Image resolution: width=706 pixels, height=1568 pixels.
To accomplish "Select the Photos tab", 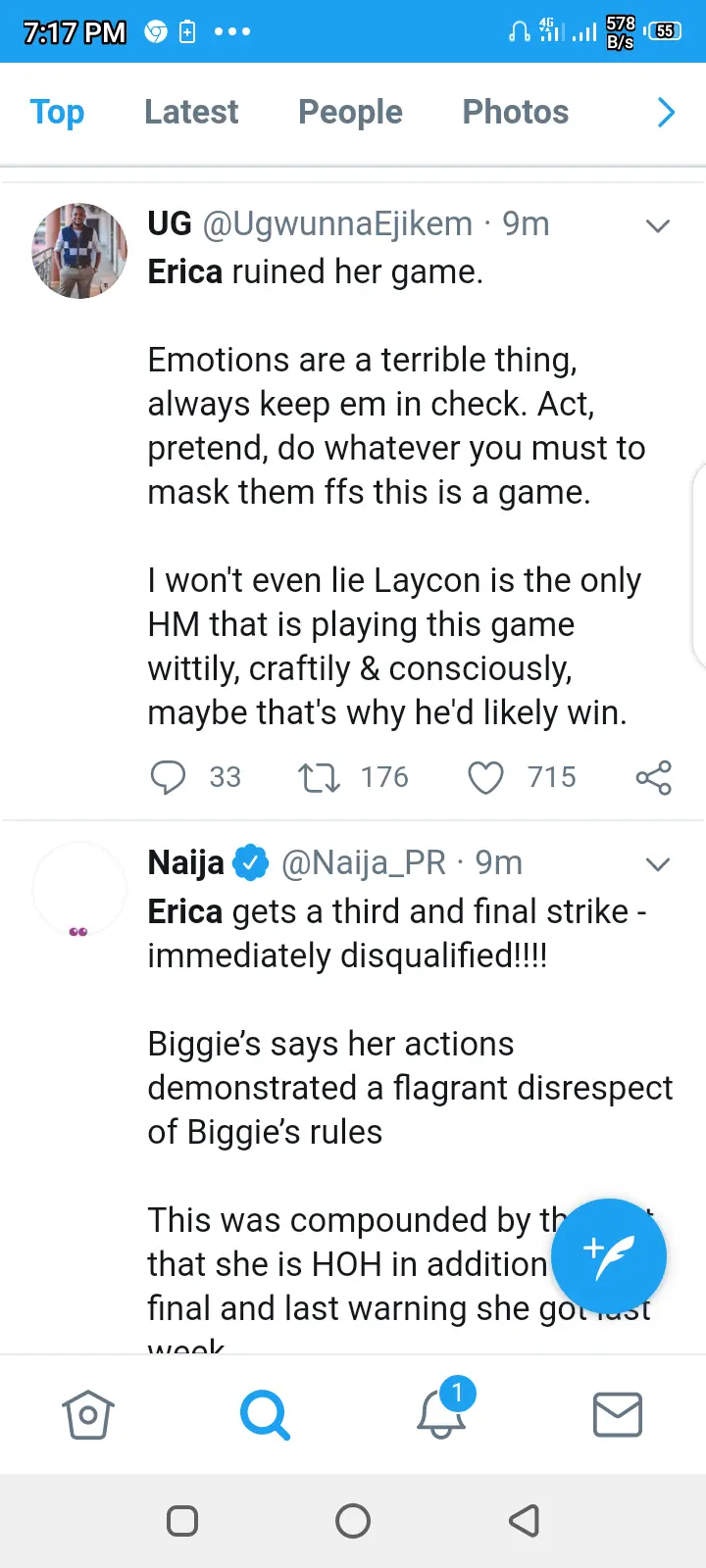I will pyautogui.click(x=515, y=112).
